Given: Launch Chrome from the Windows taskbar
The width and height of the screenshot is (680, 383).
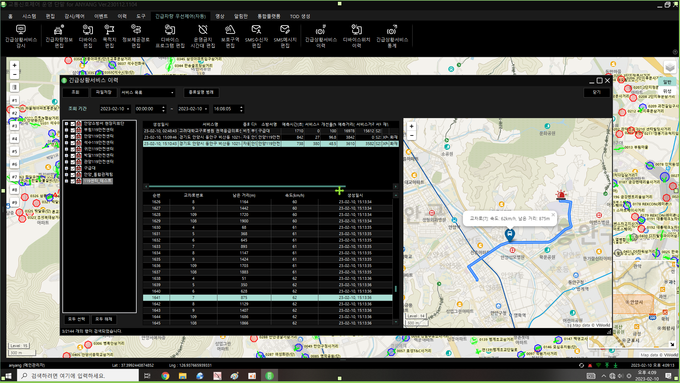Looking at the screenshot, I should click(165, 376).
